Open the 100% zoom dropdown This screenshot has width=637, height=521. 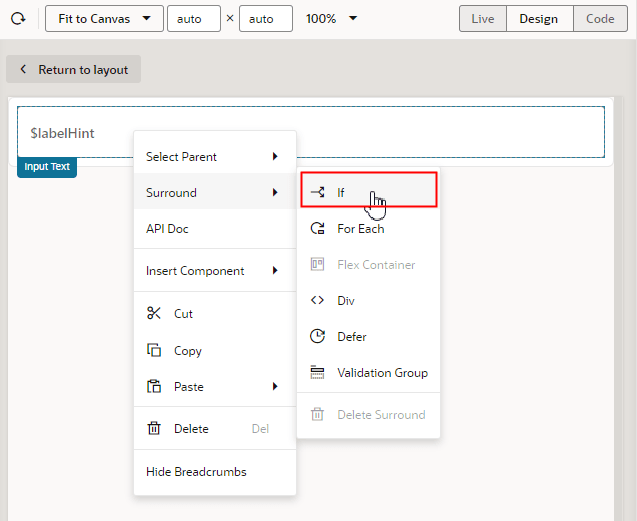pos(331,19)
